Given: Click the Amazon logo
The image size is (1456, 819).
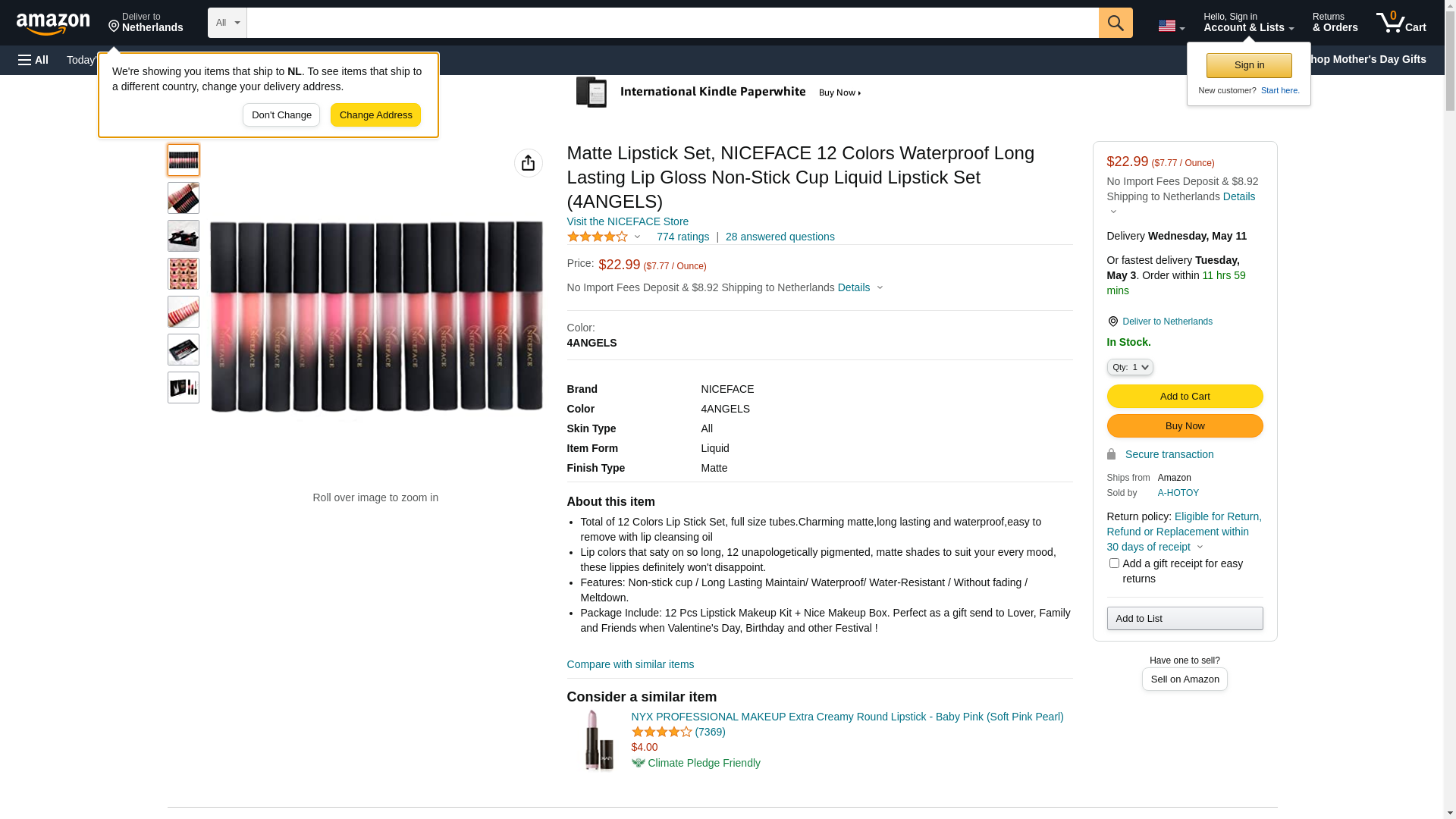Looking at the screenshot, I should [x=53, y=24].
